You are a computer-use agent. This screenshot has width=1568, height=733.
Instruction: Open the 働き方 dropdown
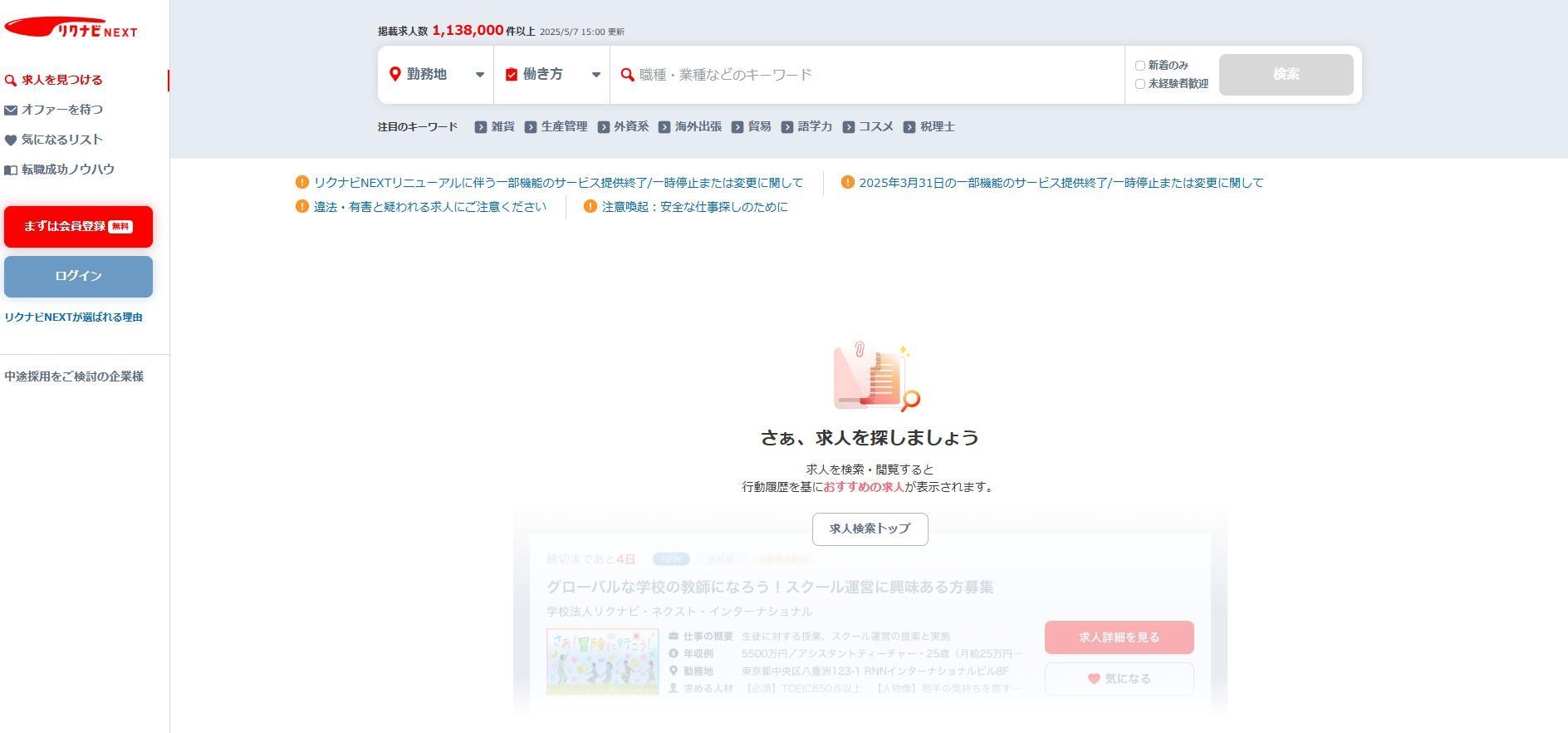point(552,75)
